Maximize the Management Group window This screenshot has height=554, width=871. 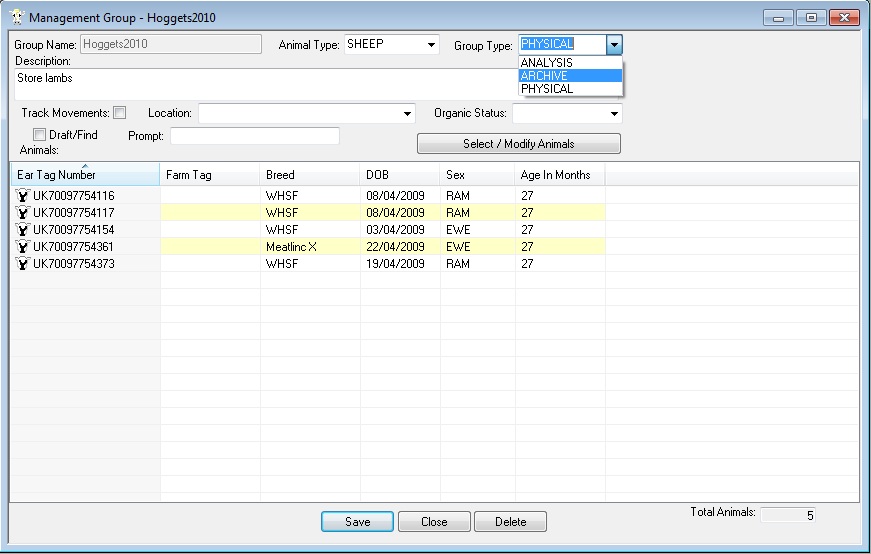click(x=811, y=18)
